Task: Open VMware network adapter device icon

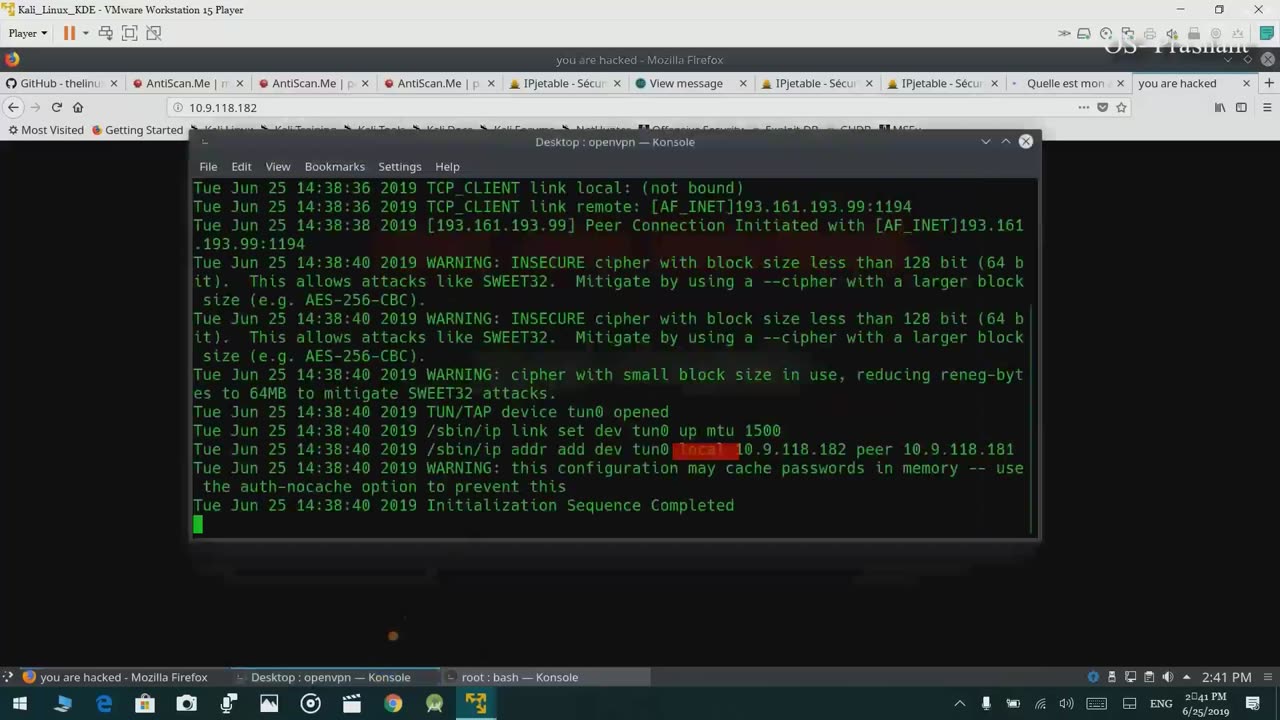Action: (1128, 33)
